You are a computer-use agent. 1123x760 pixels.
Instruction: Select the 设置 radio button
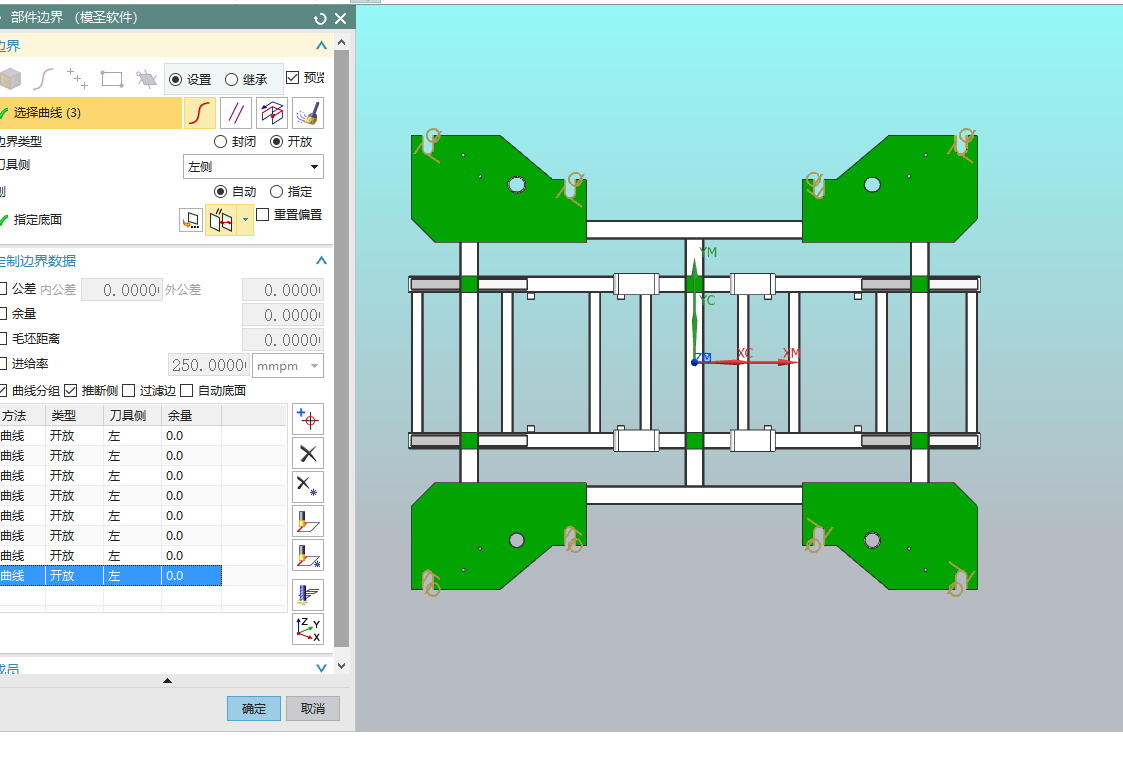pyautogui.click(x=175, y=80)
